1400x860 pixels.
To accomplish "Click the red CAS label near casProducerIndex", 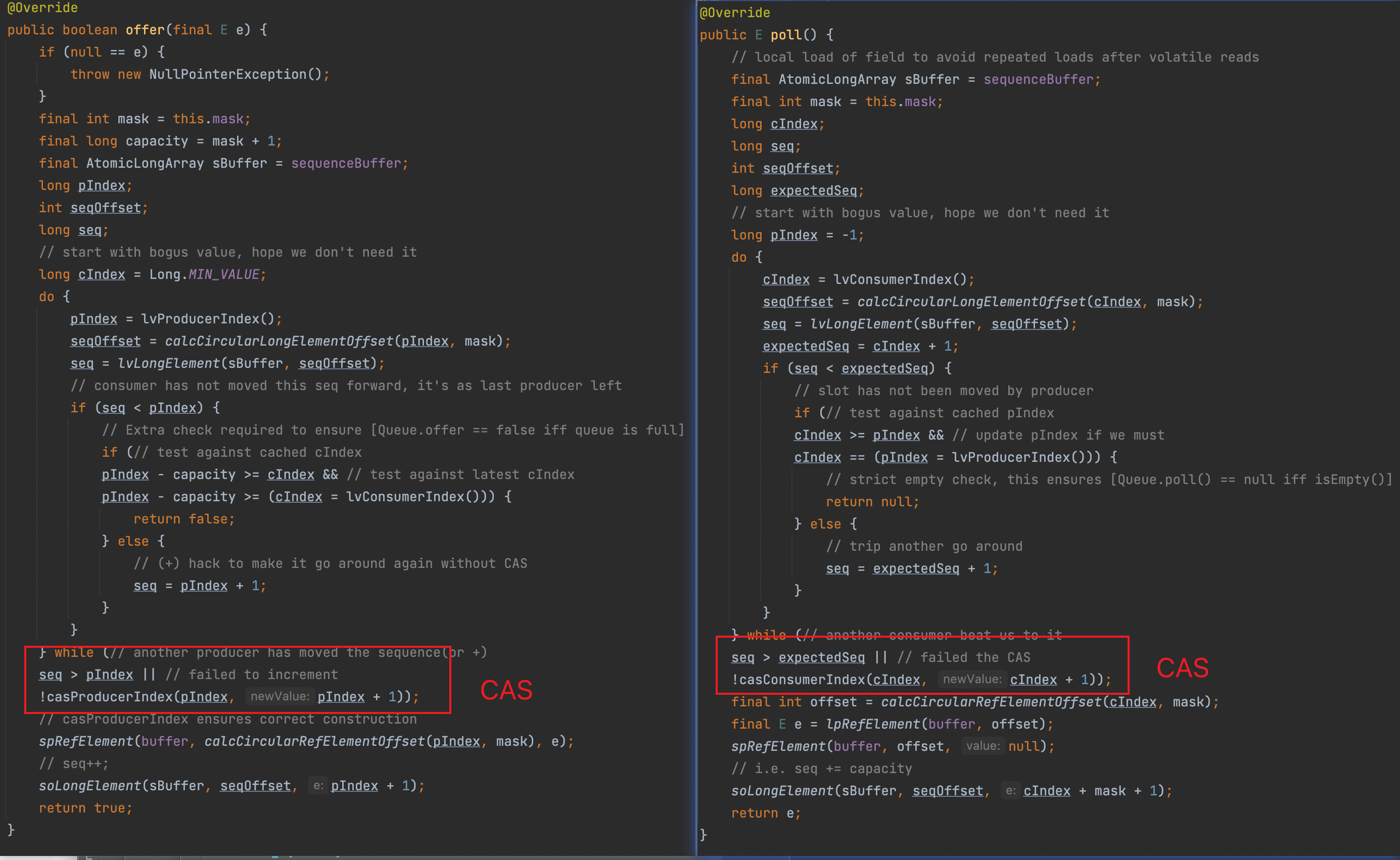I will coord(506,690).
